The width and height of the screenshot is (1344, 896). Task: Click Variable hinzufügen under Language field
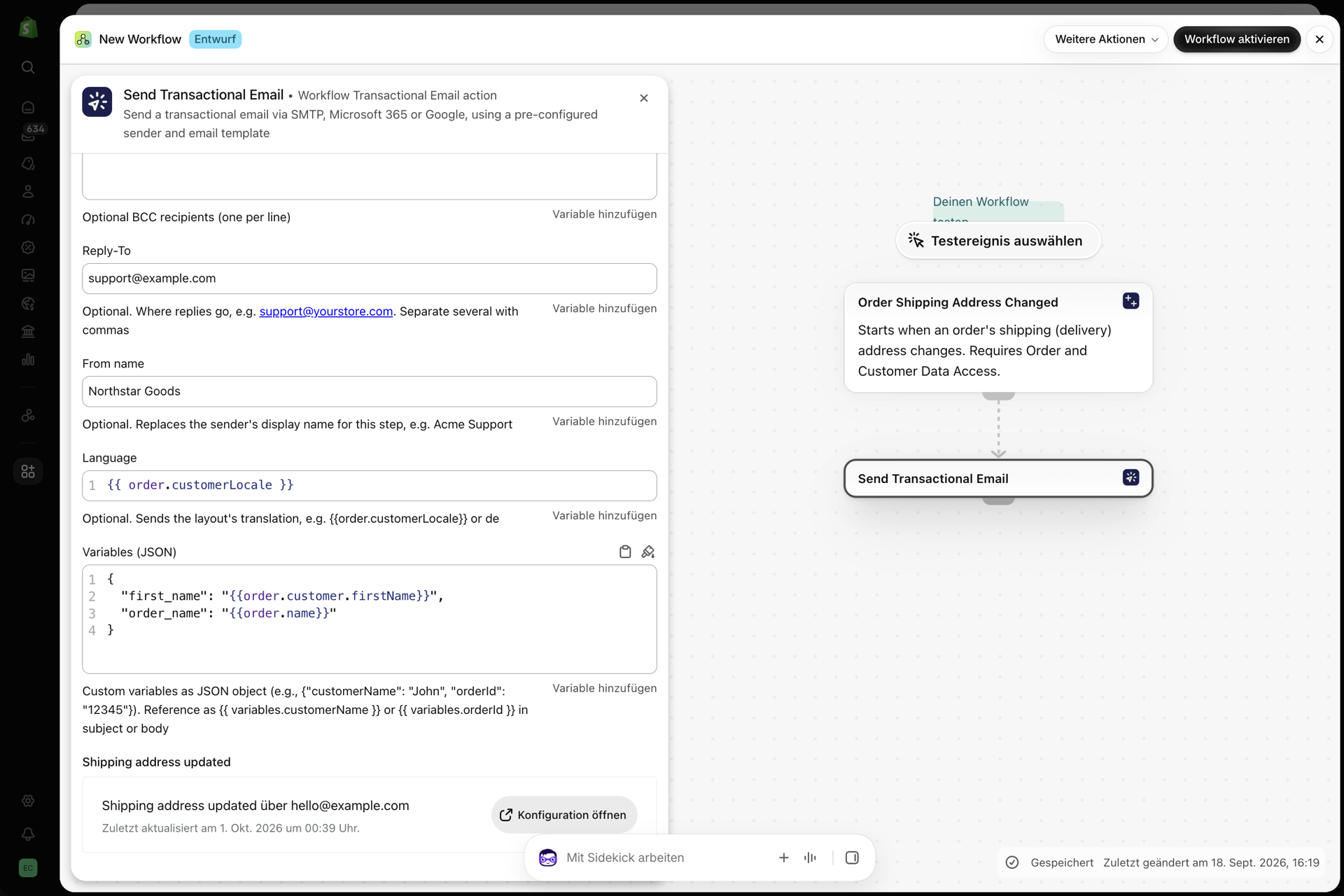coord(604,516)
